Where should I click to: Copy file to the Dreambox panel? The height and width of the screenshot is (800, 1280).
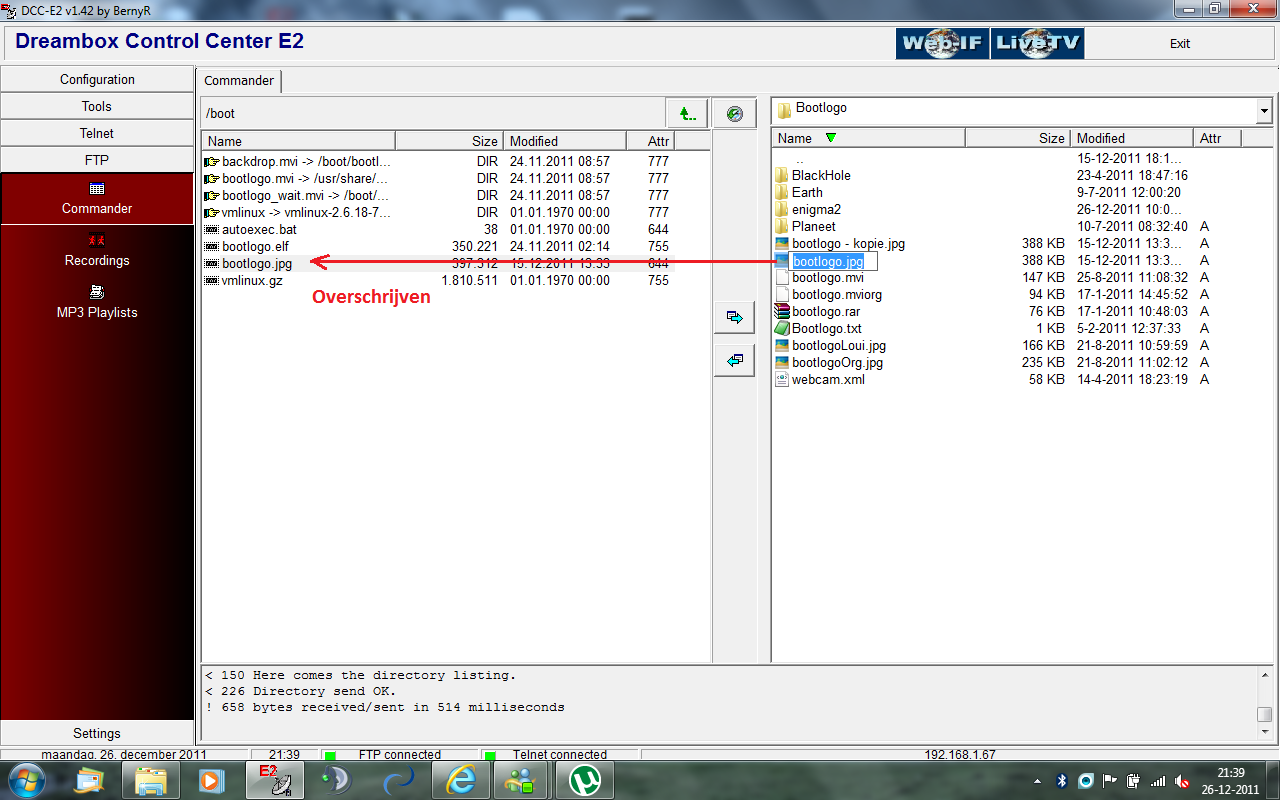click(x=735, y=360)
